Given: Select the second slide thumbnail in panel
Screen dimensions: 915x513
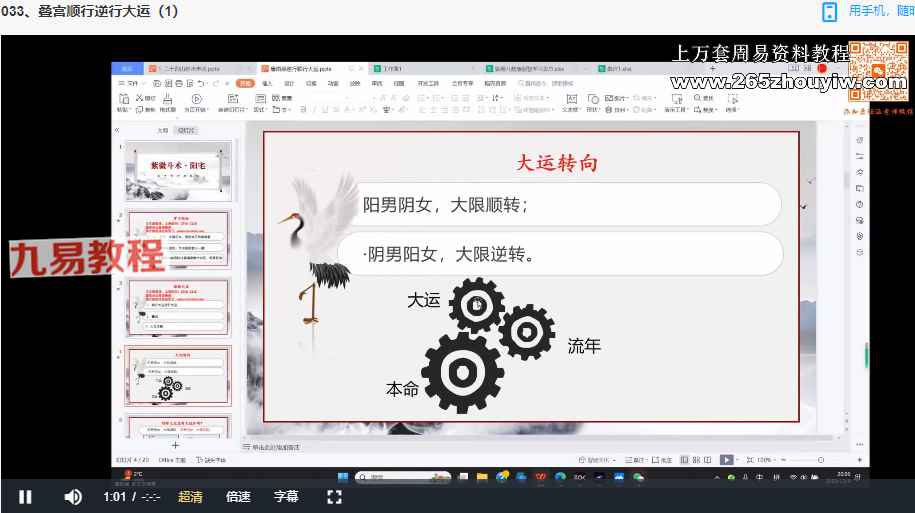Looking at the screenshot, I should [x=177, y=238].
